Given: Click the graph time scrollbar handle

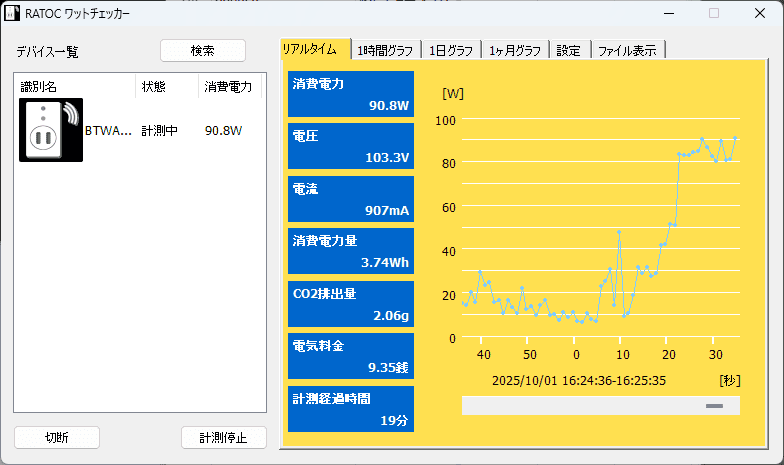Looking at the screenshot, I should pyautogui.click(x=713, y=406).
